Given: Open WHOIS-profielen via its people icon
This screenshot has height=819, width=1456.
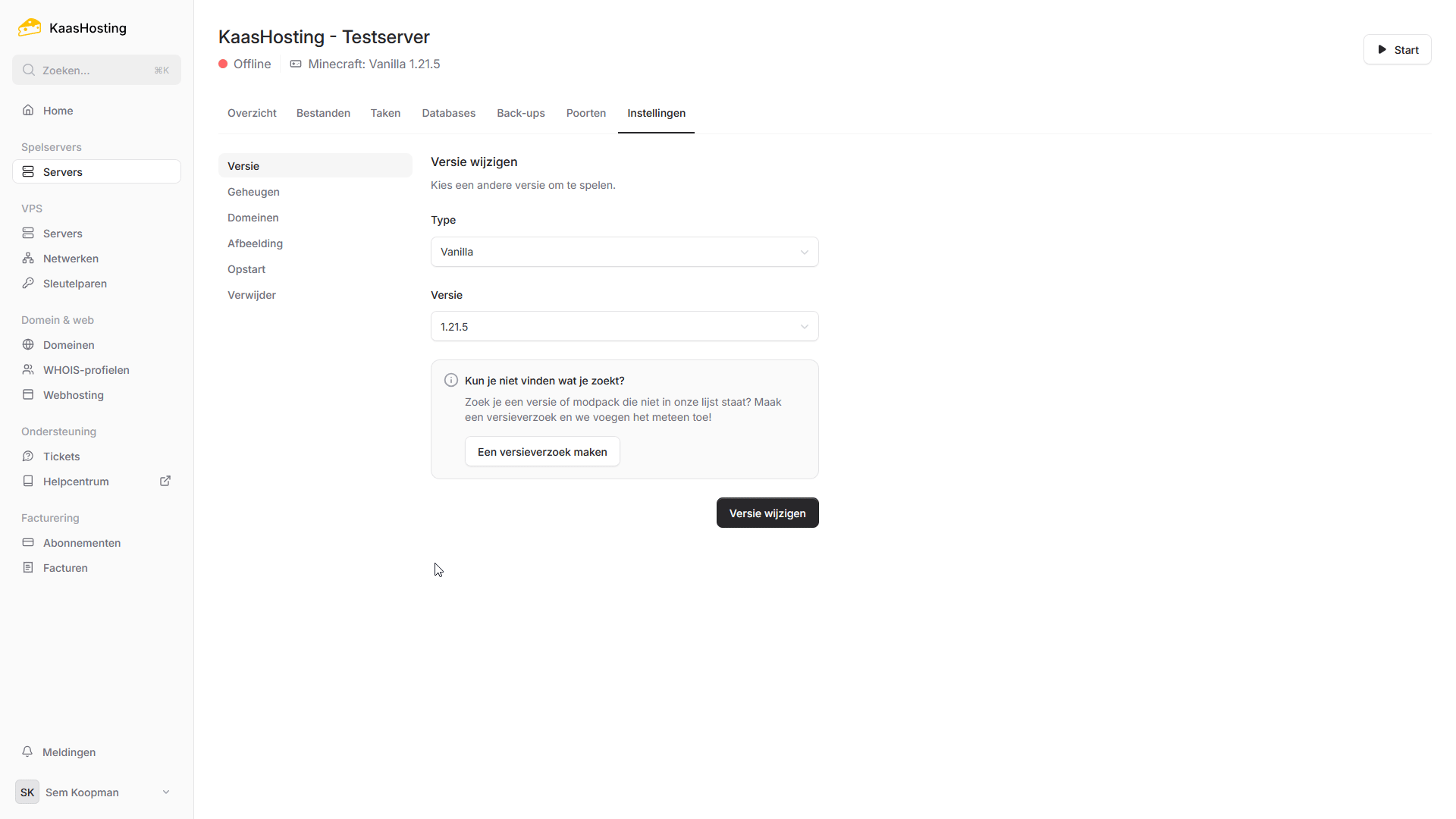Looking at the screenshot, I should coord(28,370).
